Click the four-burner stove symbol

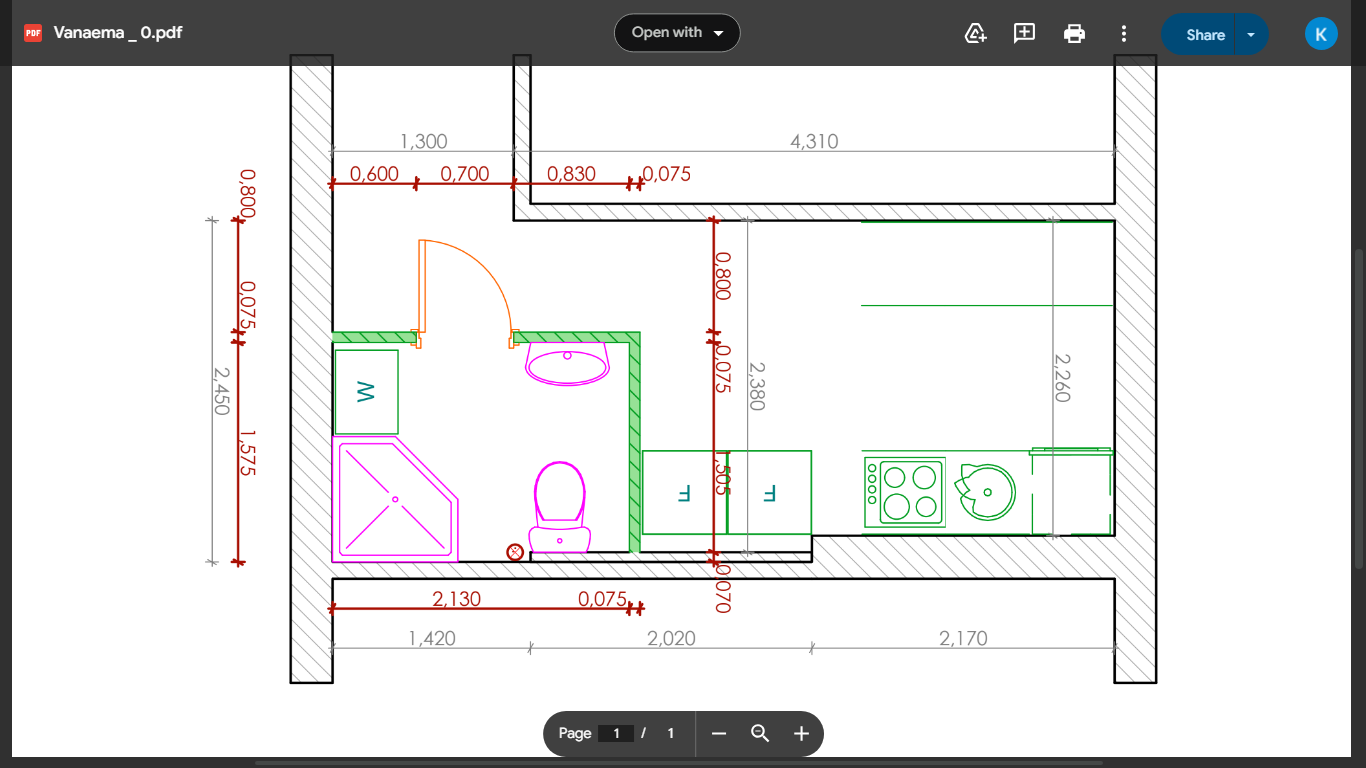905,492
